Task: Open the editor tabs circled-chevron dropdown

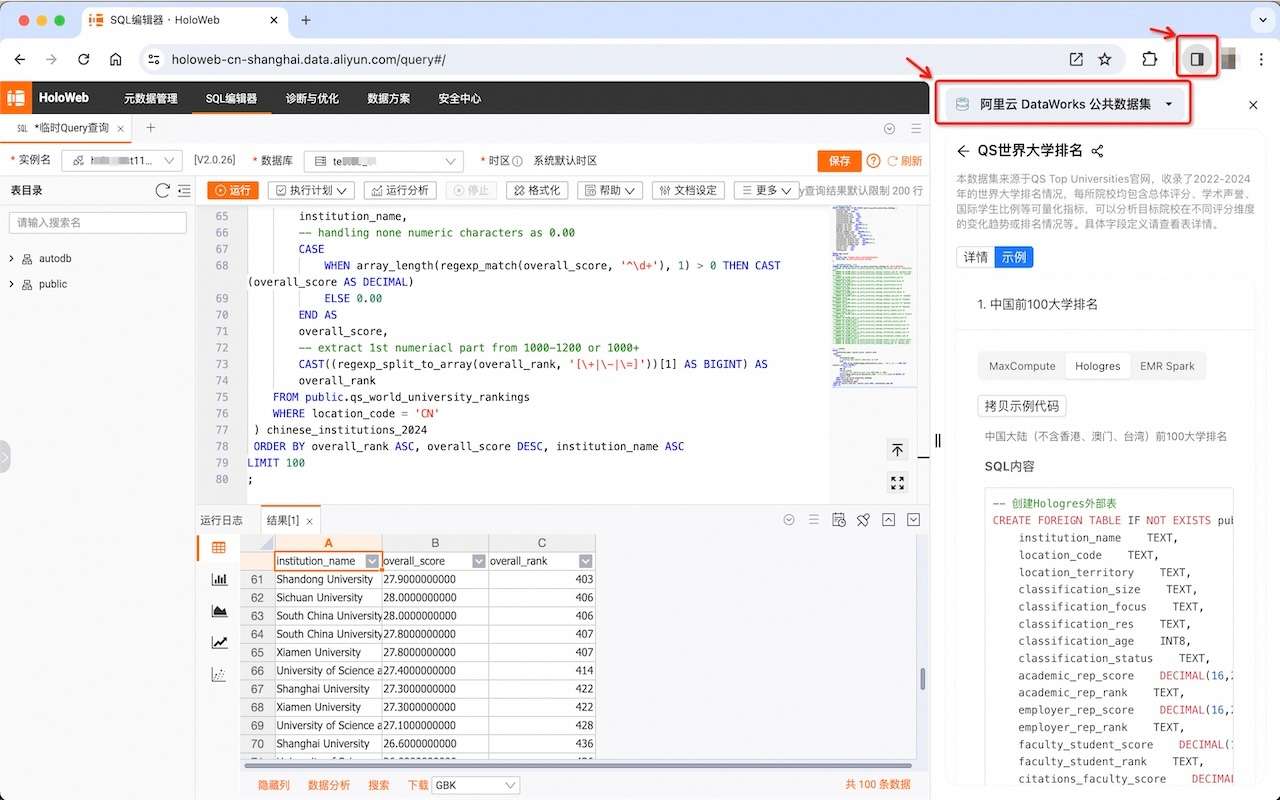Action: click(x=889, y=128)
